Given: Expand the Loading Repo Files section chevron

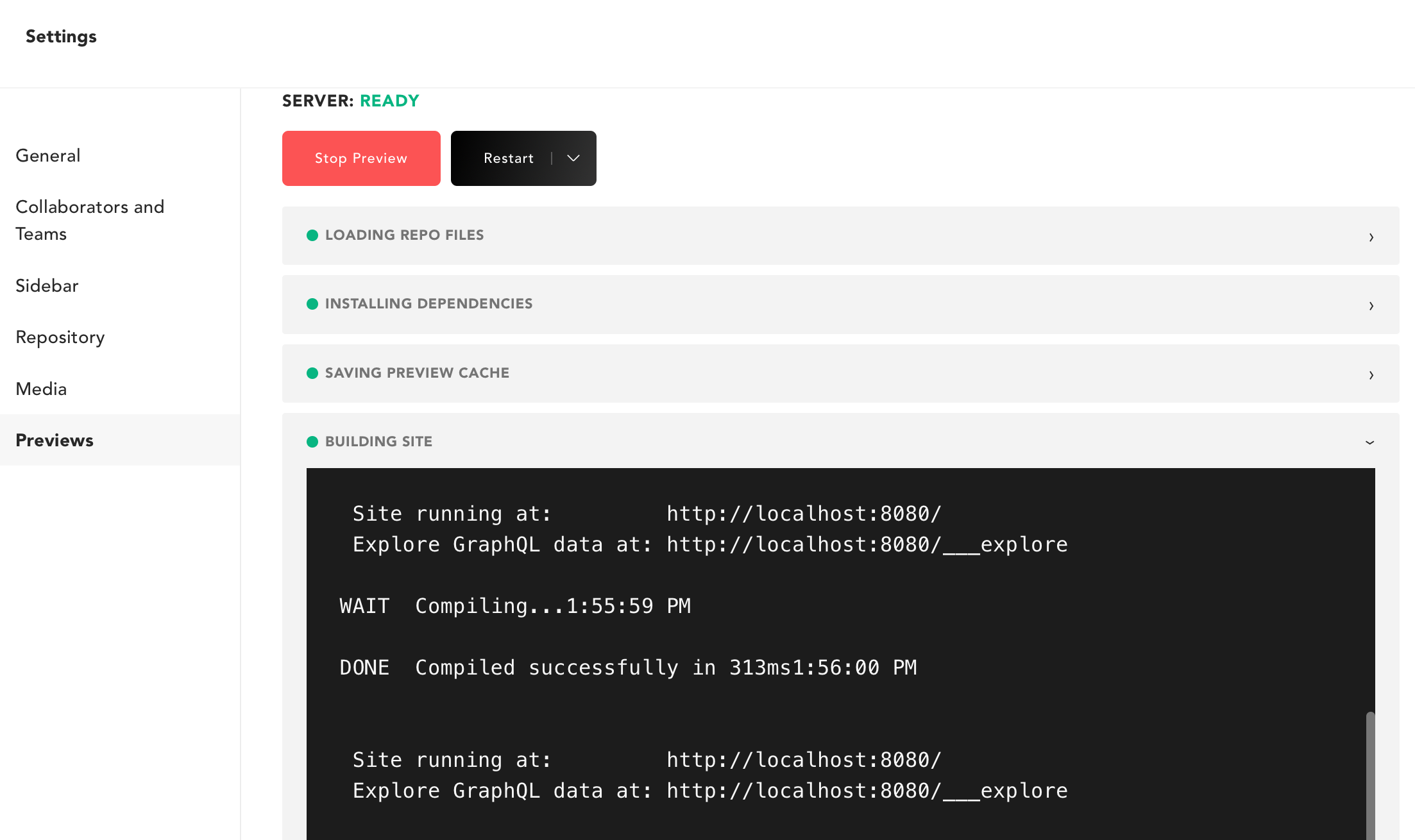Looking at the screenshot, I should (x=1371, y=237).
